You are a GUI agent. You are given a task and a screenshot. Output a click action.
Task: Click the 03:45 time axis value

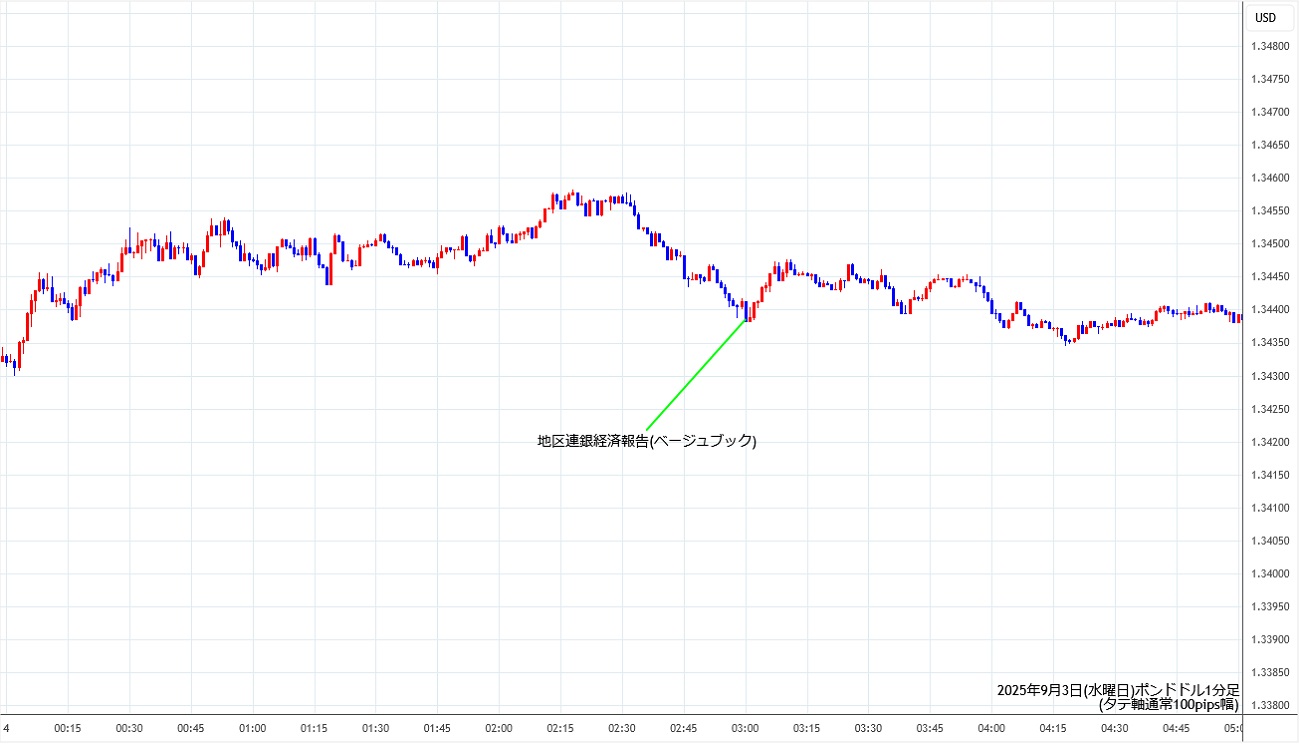click(930, 729)
